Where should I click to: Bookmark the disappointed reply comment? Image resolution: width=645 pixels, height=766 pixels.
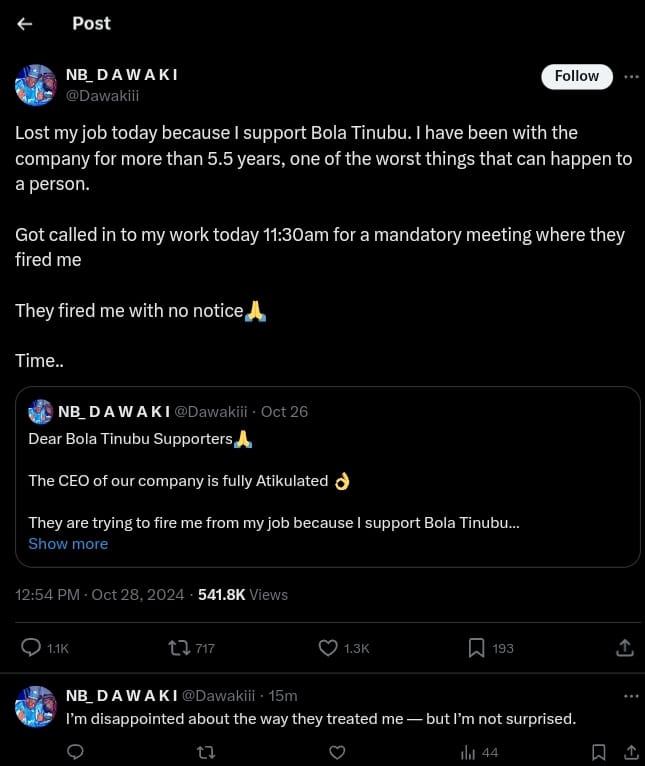point(598,752)
